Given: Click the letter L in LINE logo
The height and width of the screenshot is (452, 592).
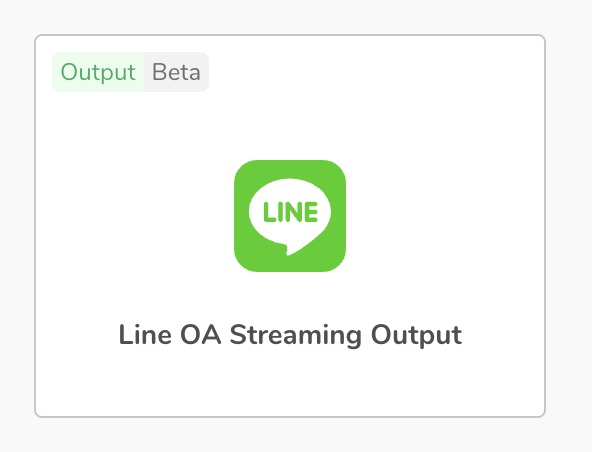Looking at the screenshot, I should 268,212.
